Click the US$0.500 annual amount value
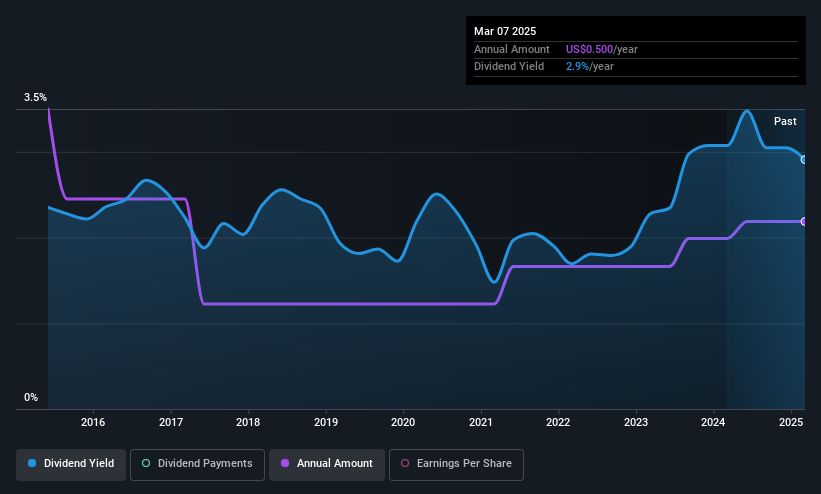Viewport: 821px width, 494px height. (589, 49)
